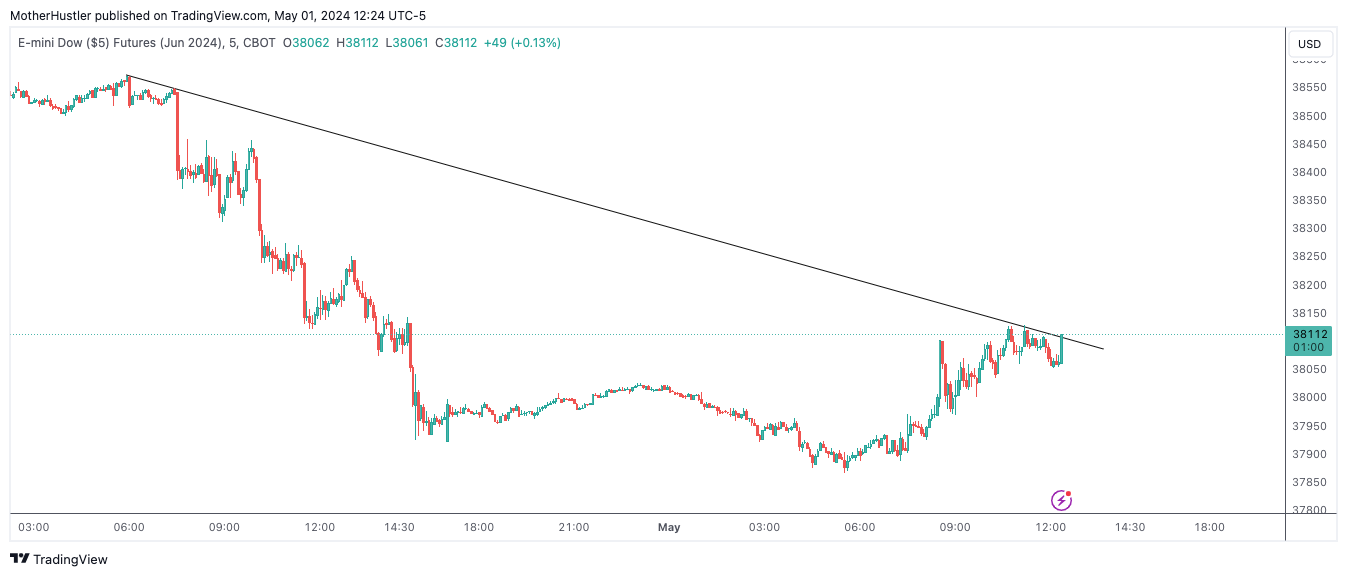Click the 38550 level on price scale
The height and width of the screenshot is (576, 1347).
tap(1309, 88)
